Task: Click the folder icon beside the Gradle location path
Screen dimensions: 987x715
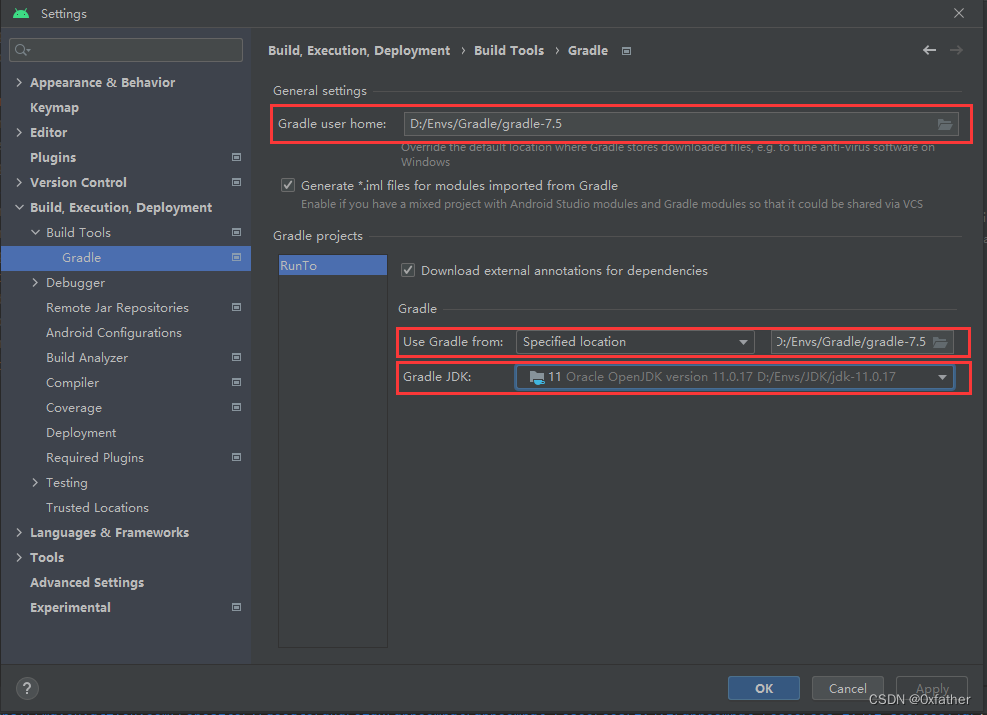Action: [940, 342]
